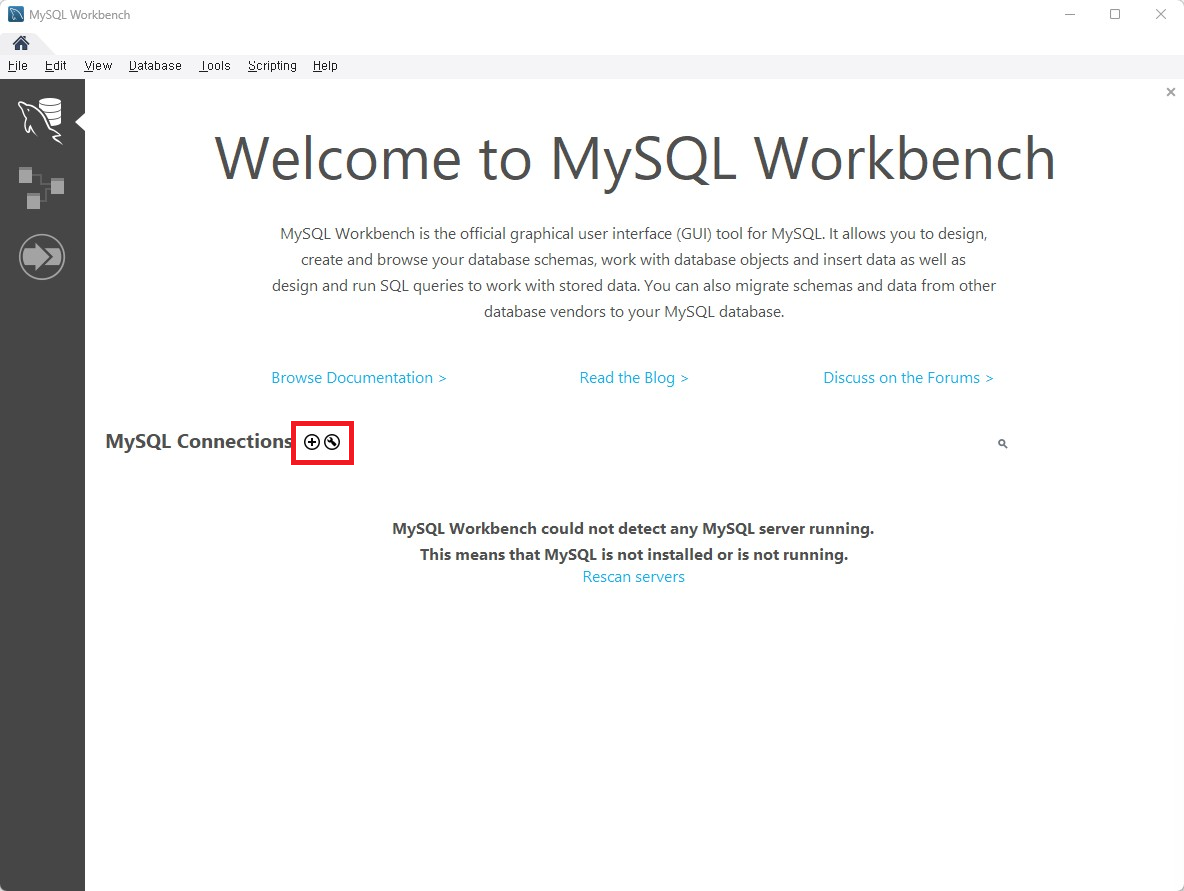Click the Rescan servers link
The height and width of the screenshot is (891, 1184).
point(634,577)
